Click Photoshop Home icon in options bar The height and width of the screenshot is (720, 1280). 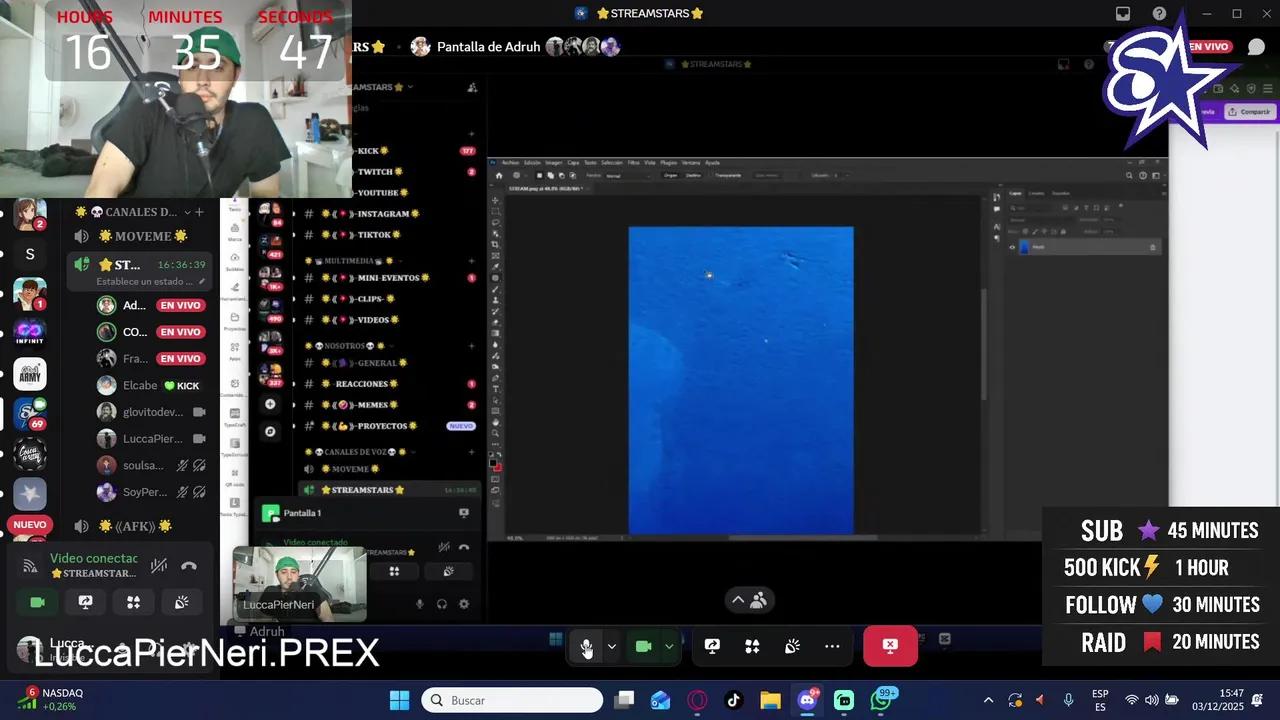pyautogui.click(x=500, y=175)
